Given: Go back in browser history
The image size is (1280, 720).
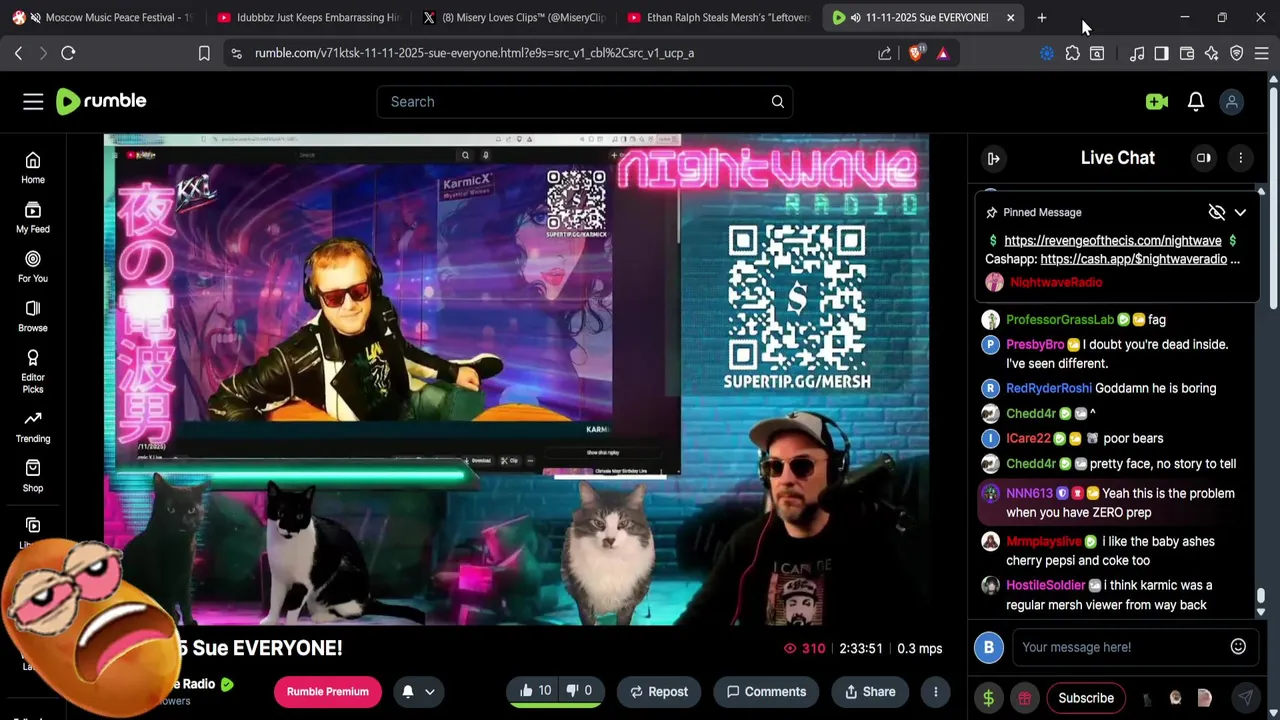Looking at the screenshot, I should pyautogui.click(x=18, y=53).
